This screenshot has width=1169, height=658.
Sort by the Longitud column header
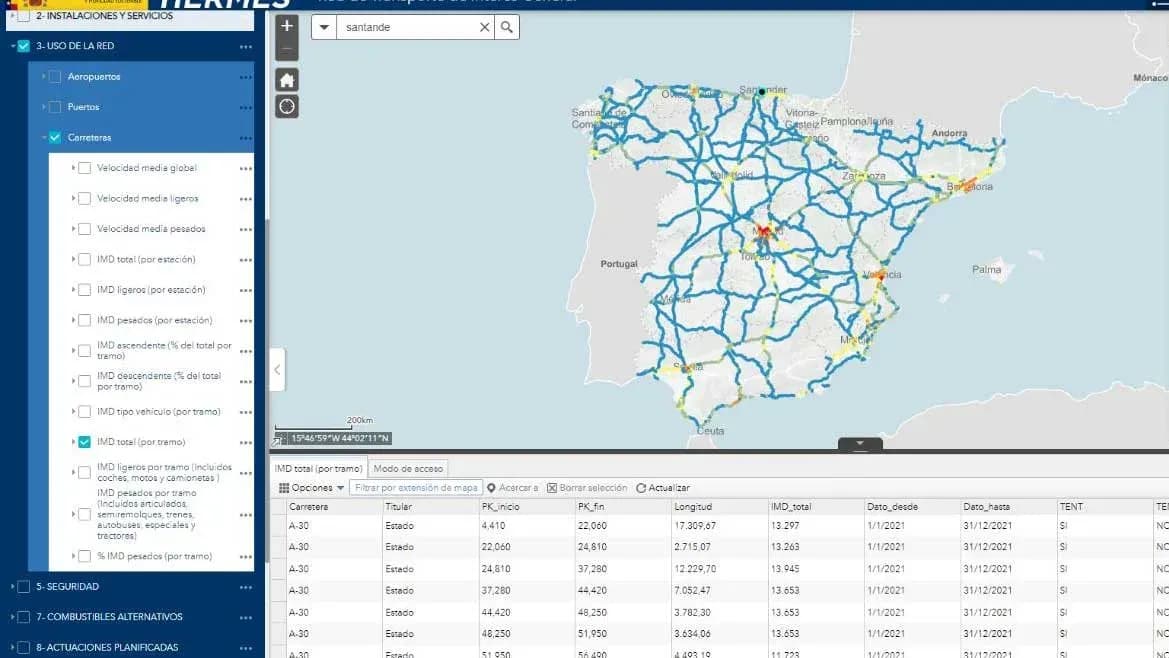pyautogui.click(x=719, y=507)
